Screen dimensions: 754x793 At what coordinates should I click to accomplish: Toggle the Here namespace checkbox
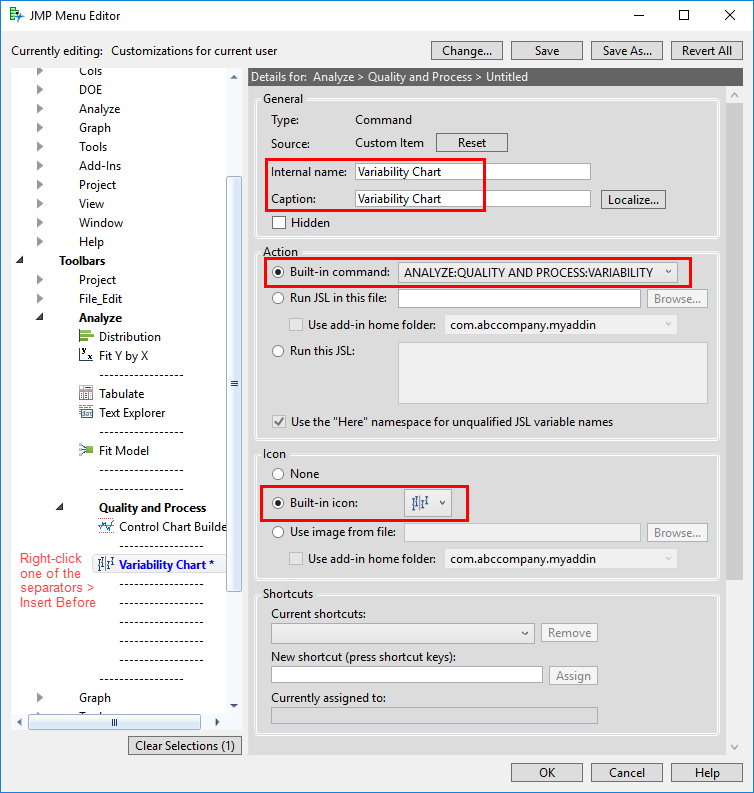pyautogui.click(x=279, y=422)
